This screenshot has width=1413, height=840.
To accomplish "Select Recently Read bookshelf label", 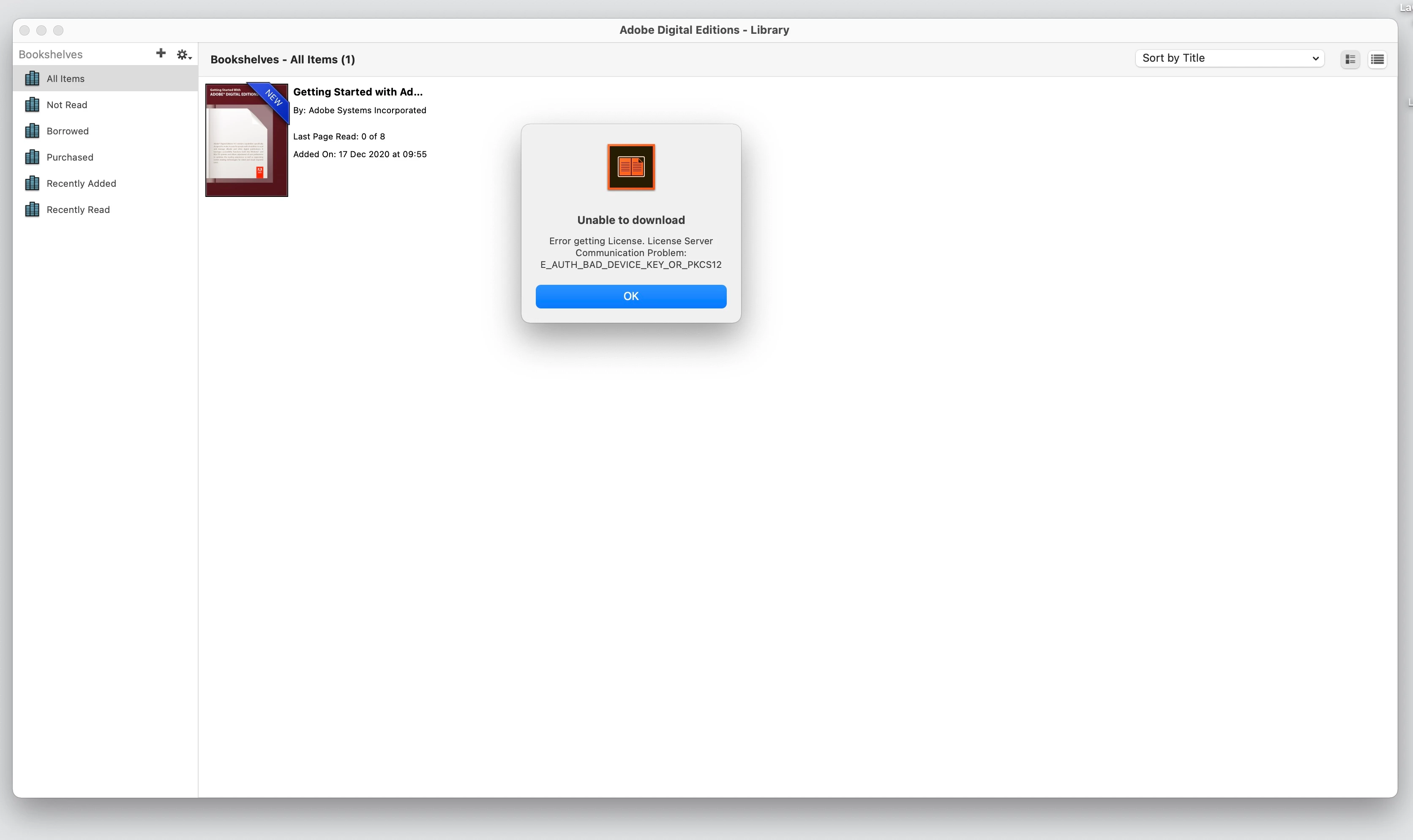I will [x=78, y=210].
